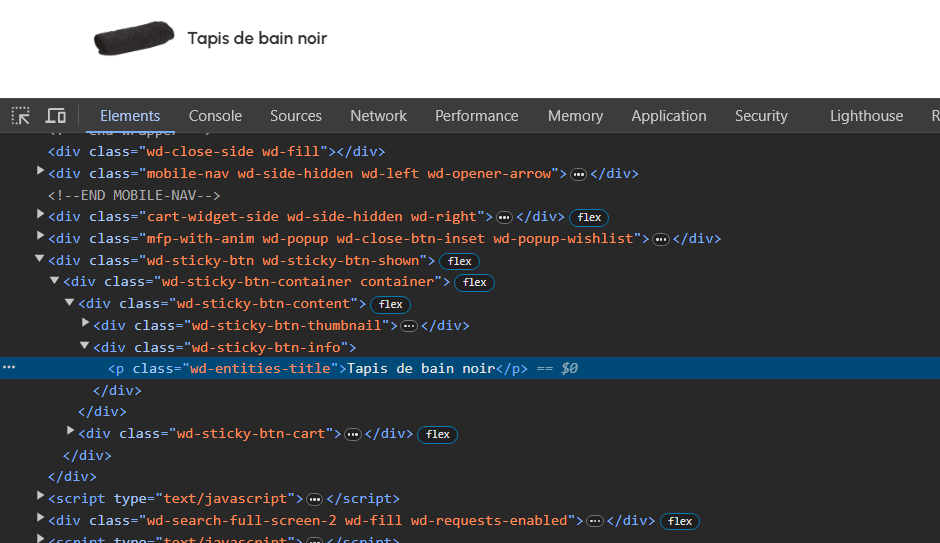Click the ellipsis in the wd-sticky-btn-cart div
The width and height of the screenshot is (940, 543).
point(352,435)
